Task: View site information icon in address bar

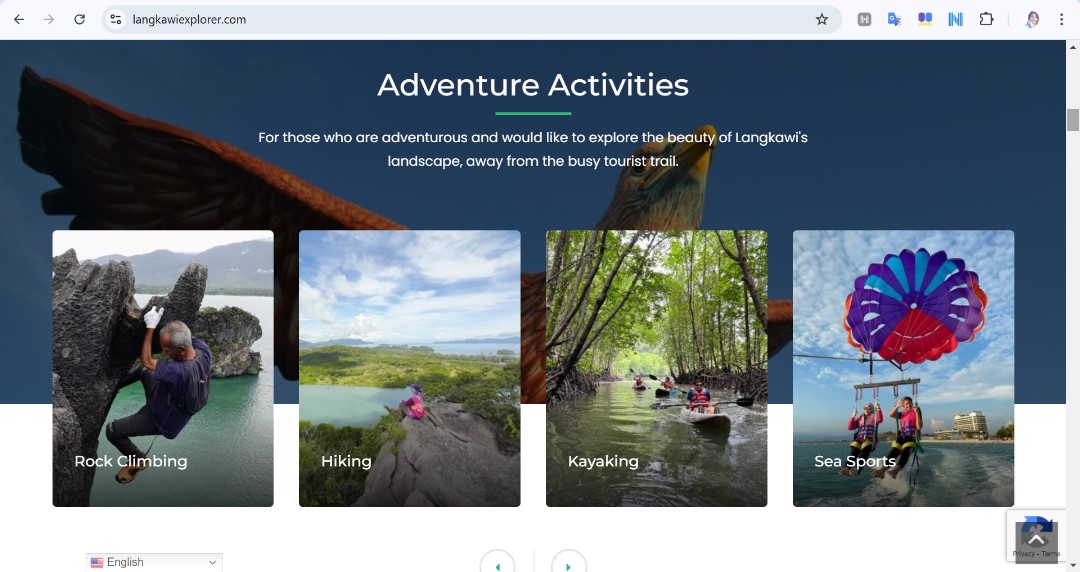Action: [x=116, y=19]
